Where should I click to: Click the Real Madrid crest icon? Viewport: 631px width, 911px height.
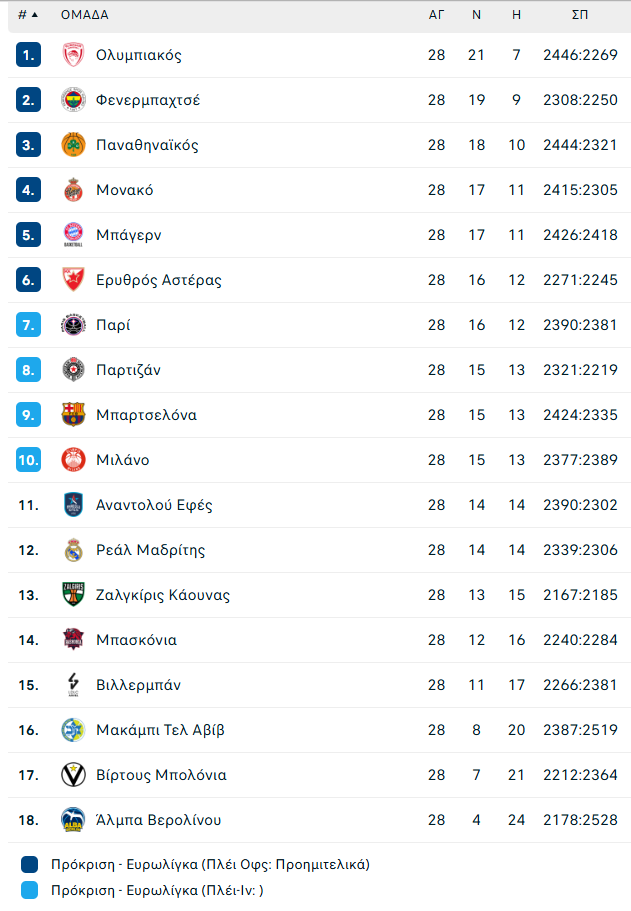73,550
